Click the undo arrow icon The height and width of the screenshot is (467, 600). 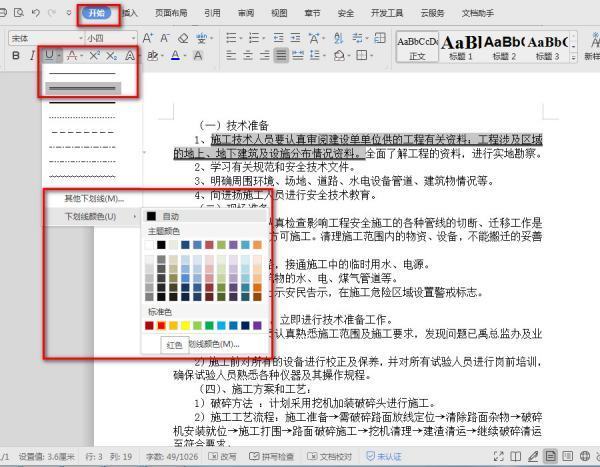(37, 13)
